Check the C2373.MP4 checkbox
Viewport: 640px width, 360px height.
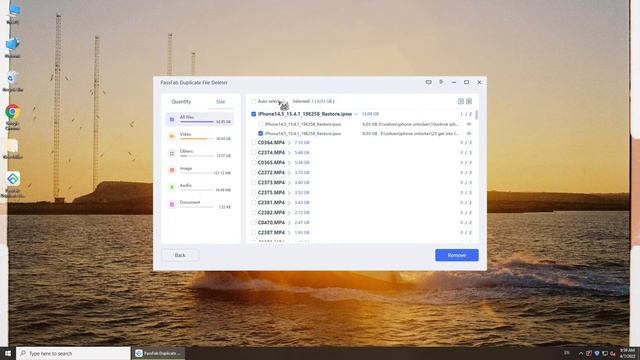[x=253, y=182]
